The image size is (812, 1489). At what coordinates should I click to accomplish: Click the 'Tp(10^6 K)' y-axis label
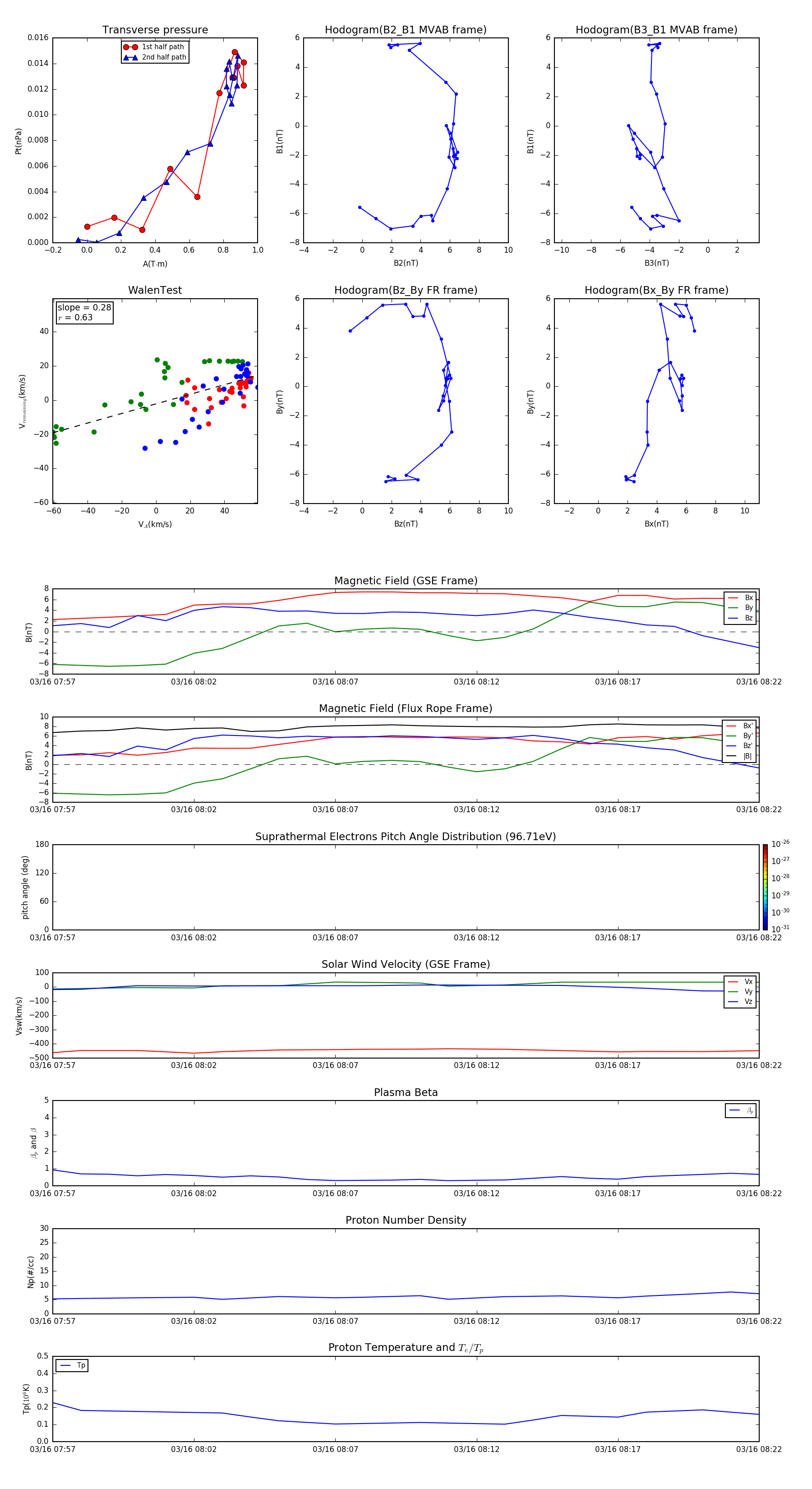pyautogui.click(x=26, y=1399)
